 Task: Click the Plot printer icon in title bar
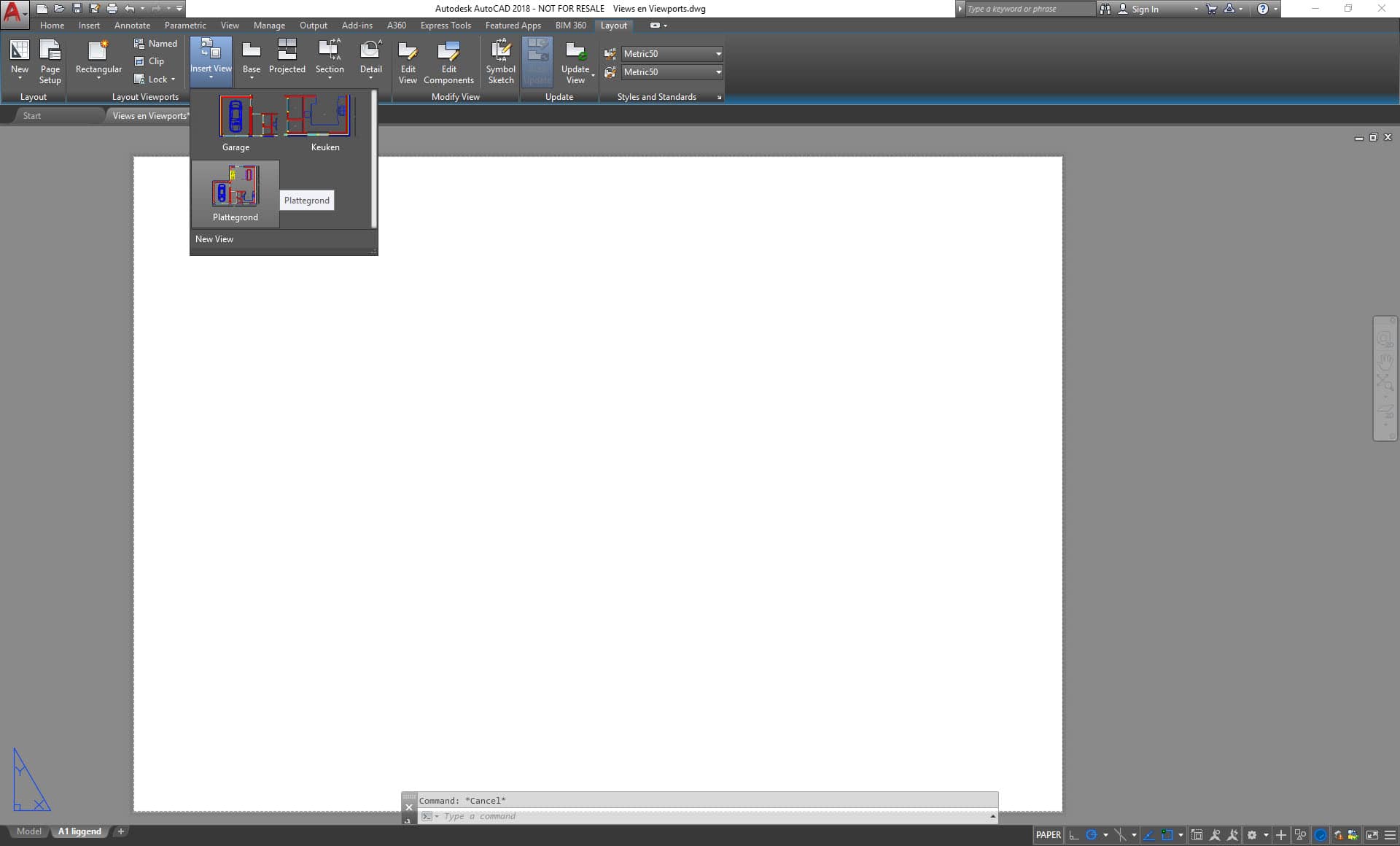[x=112, y=9]
